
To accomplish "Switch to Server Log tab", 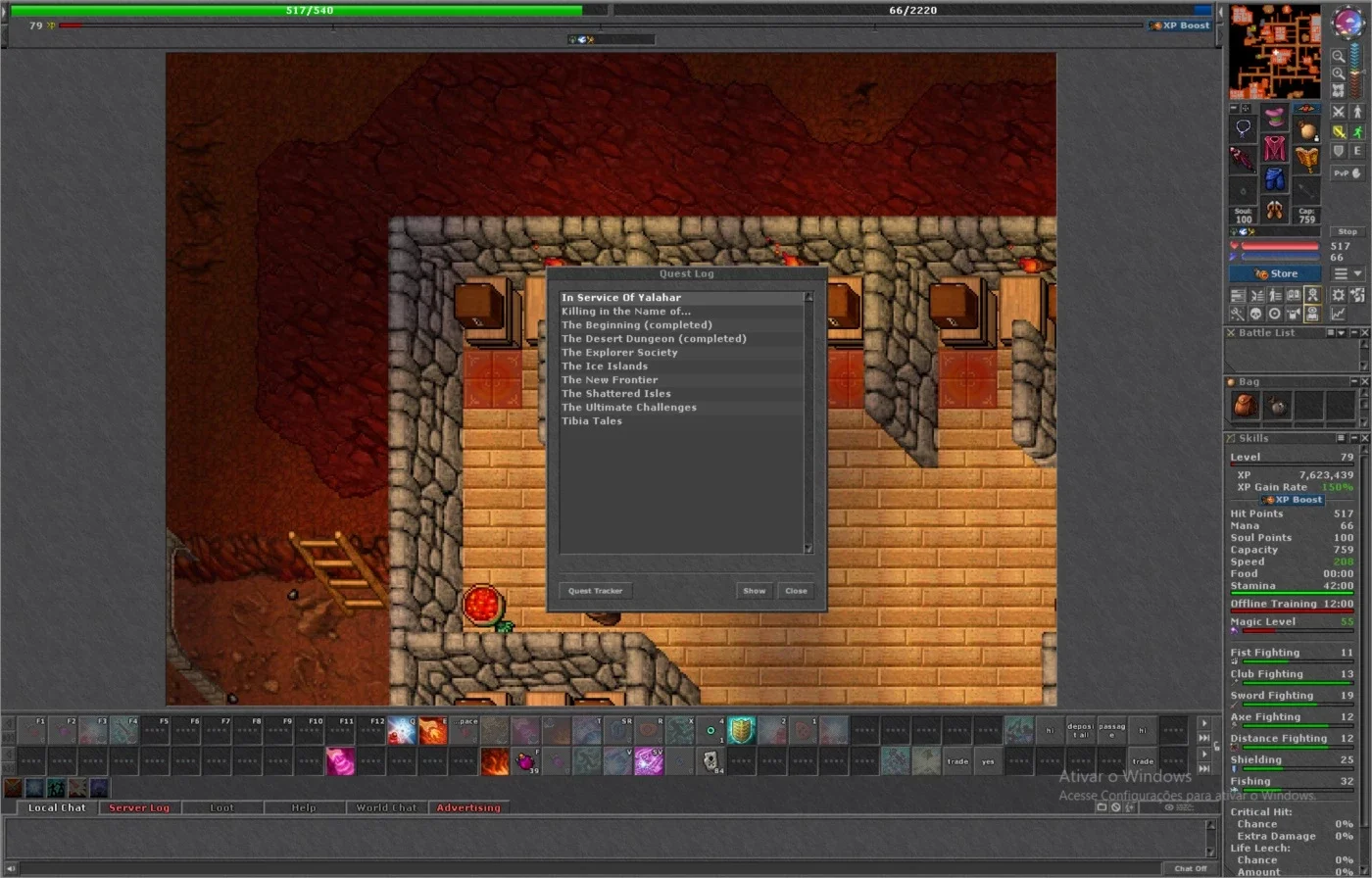I will 139,807.
